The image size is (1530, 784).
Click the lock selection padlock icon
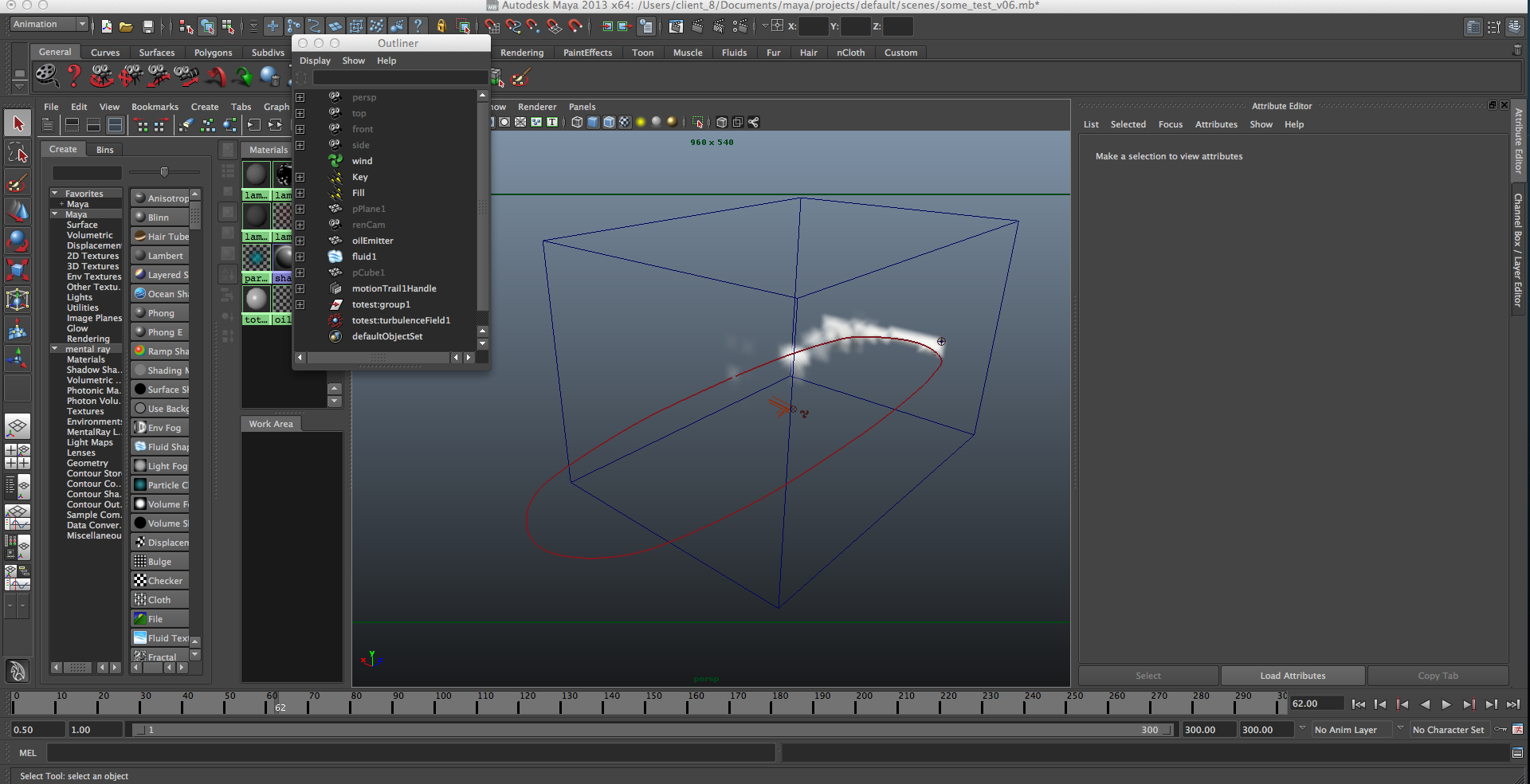click(x=441, y=26)
